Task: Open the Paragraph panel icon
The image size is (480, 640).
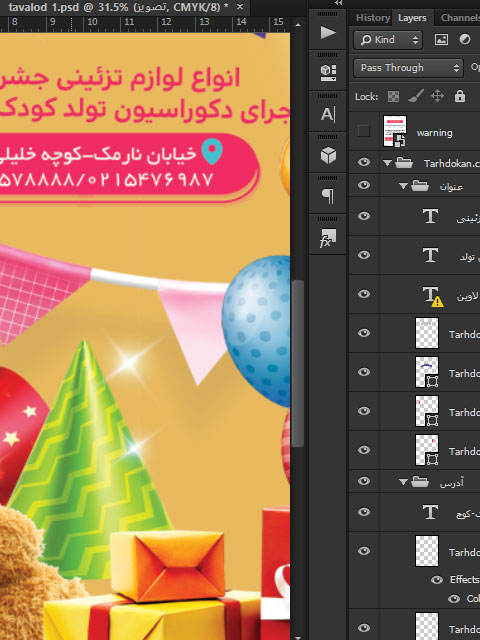Action: pyautogui.click(x=328, y=196)
